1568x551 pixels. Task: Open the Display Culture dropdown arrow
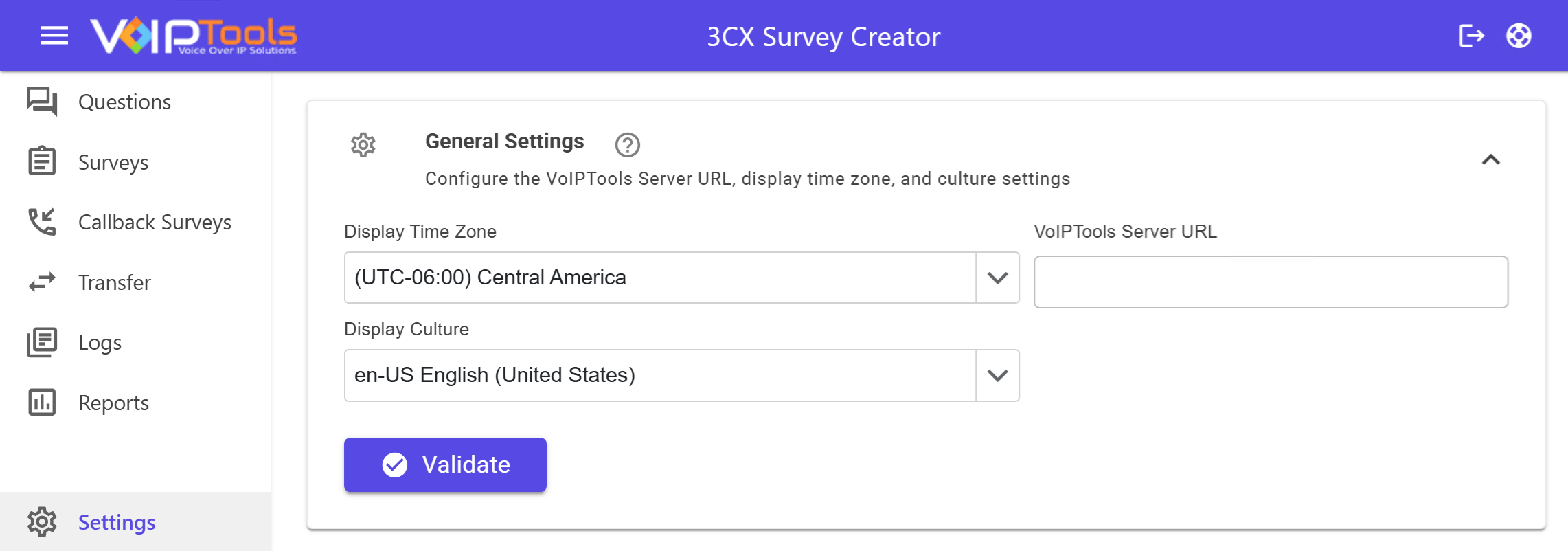point(997,375)
